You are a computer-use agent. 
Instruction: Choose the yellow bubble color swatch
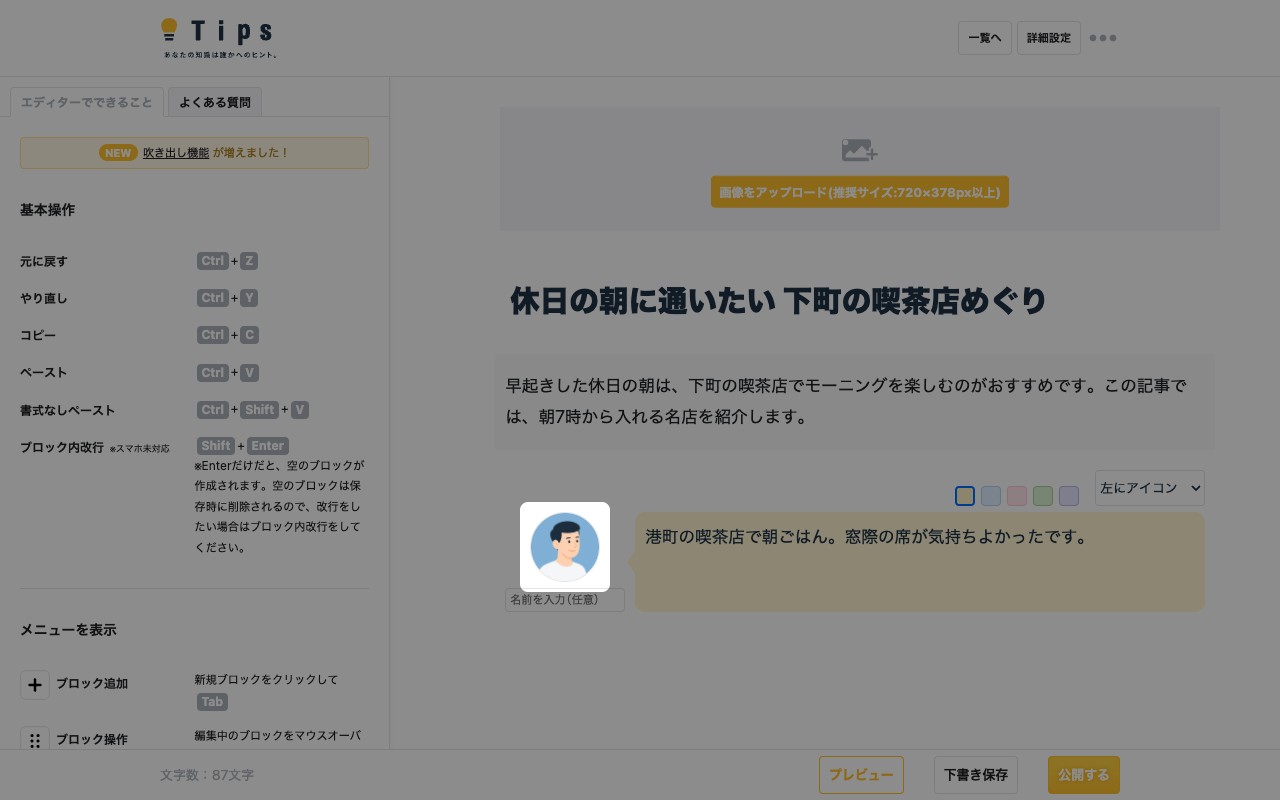[x=965, y=496]
